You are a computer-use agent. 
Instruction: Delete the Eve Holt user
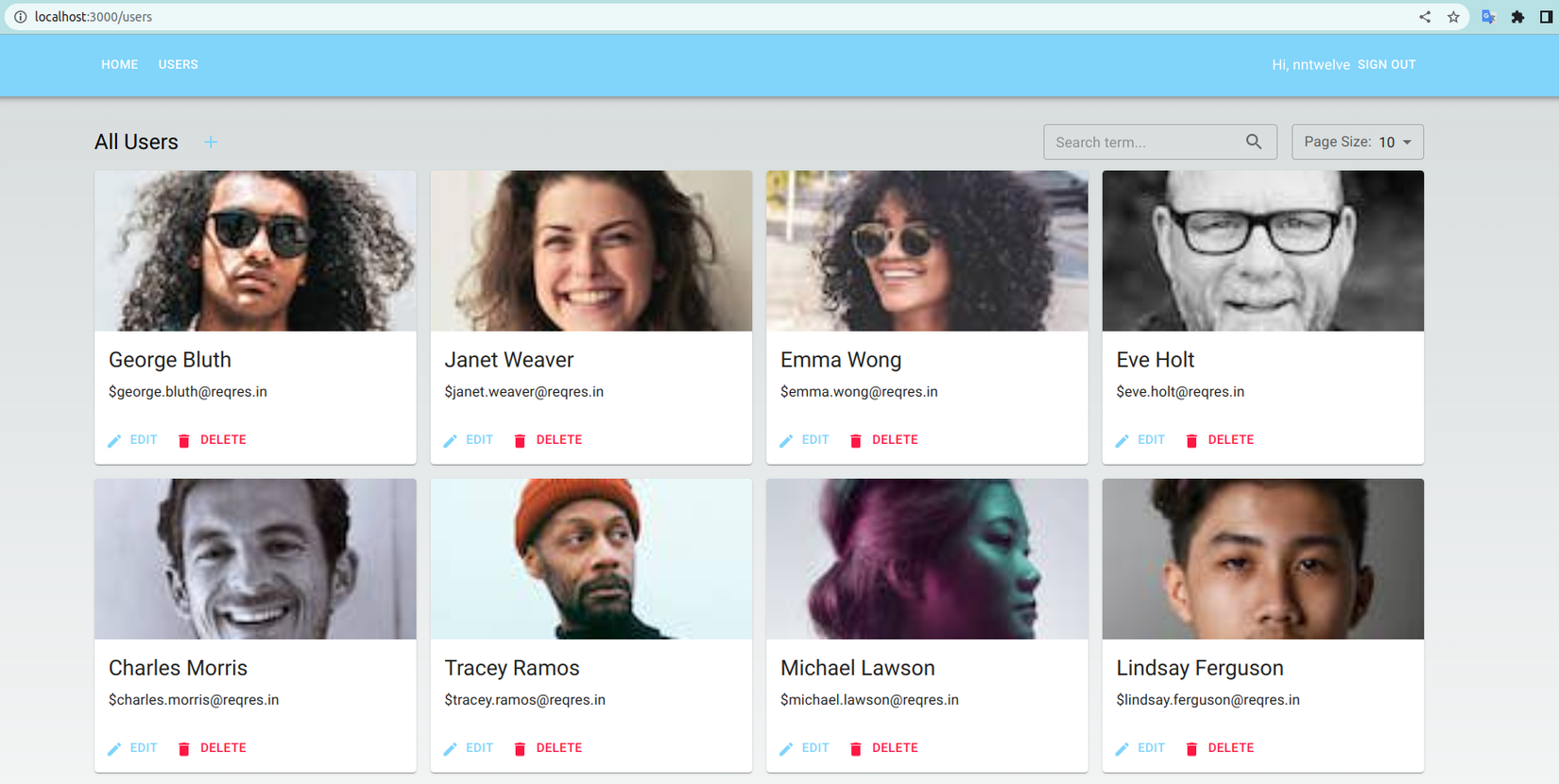coord(1220,440)
